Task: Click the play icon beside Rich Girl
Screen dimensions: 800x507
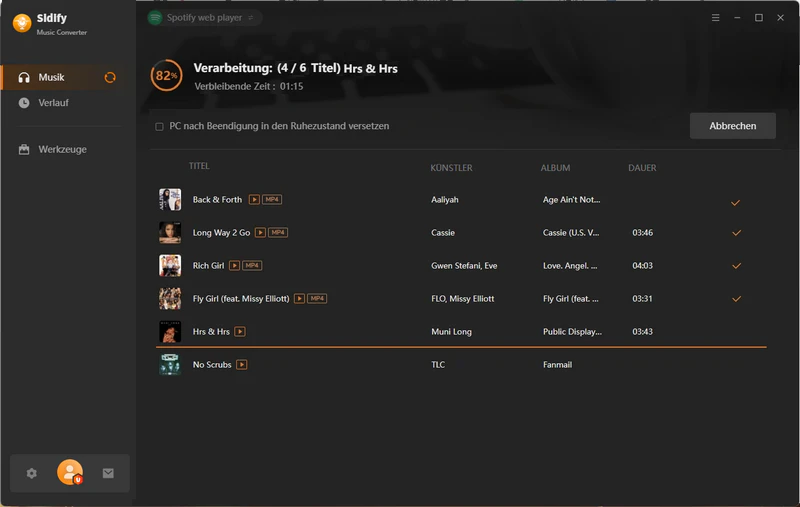Action: coord(234,266)
